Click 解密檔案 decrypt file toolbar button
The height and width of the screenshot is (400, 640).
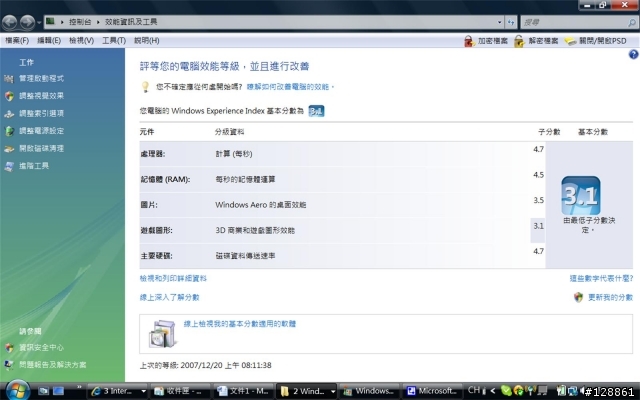click(536, 41)
